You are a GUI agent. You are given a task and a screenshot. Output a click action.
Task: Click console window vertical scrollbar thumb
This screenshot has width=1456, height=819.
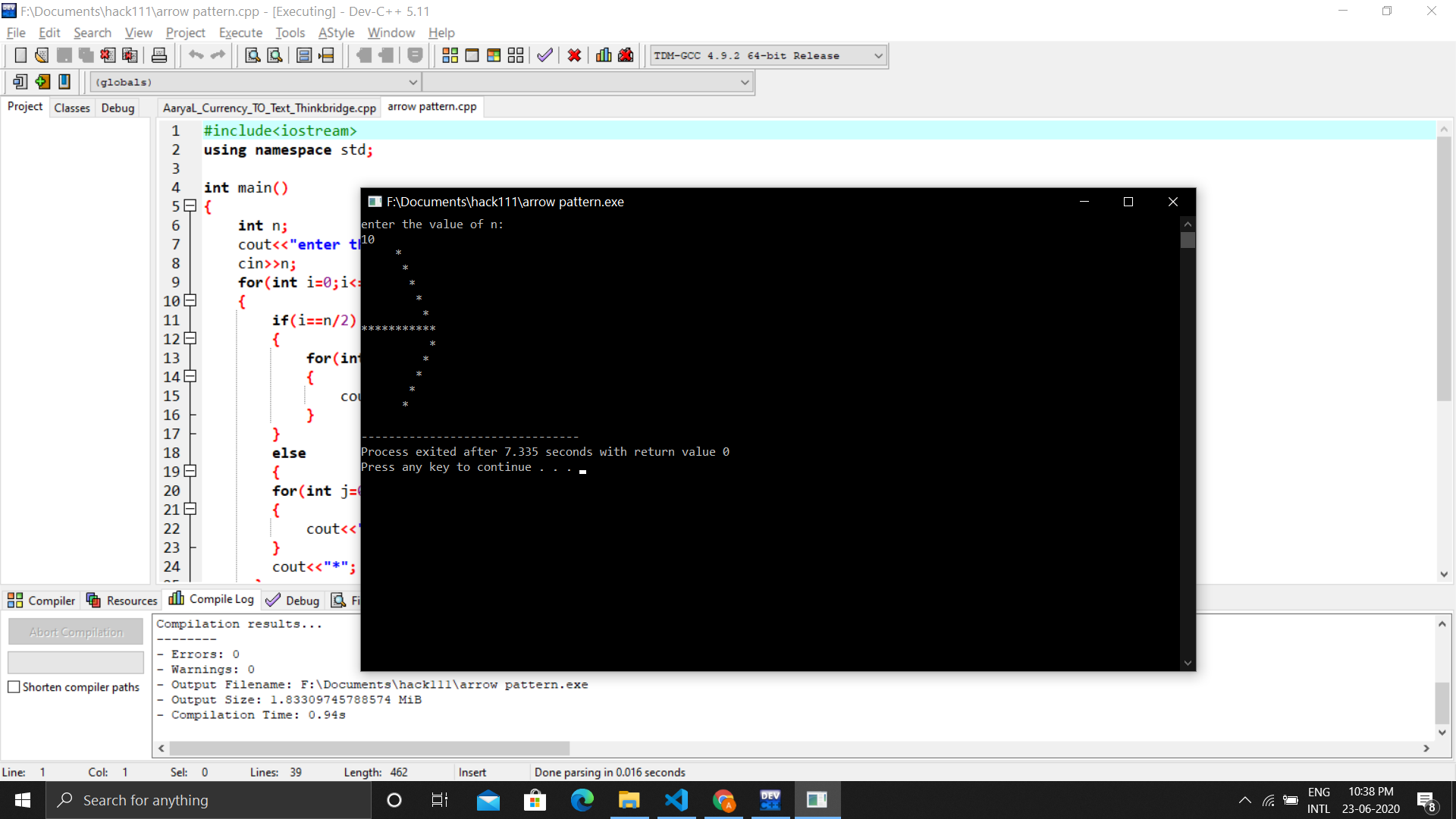point(1188,240)
